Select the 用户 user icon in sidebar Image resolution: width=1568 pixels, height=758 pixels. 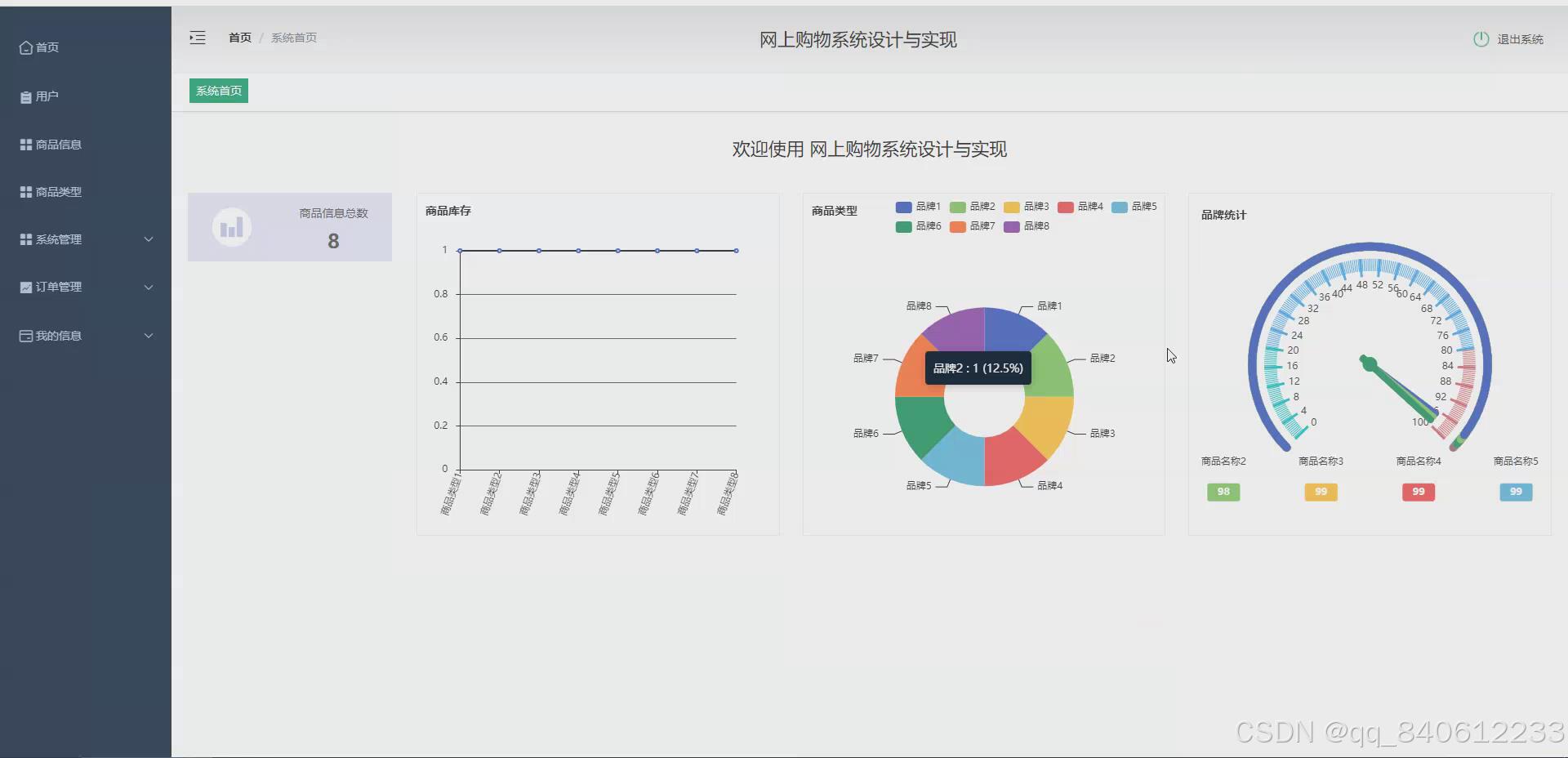[x=24, y=96]
